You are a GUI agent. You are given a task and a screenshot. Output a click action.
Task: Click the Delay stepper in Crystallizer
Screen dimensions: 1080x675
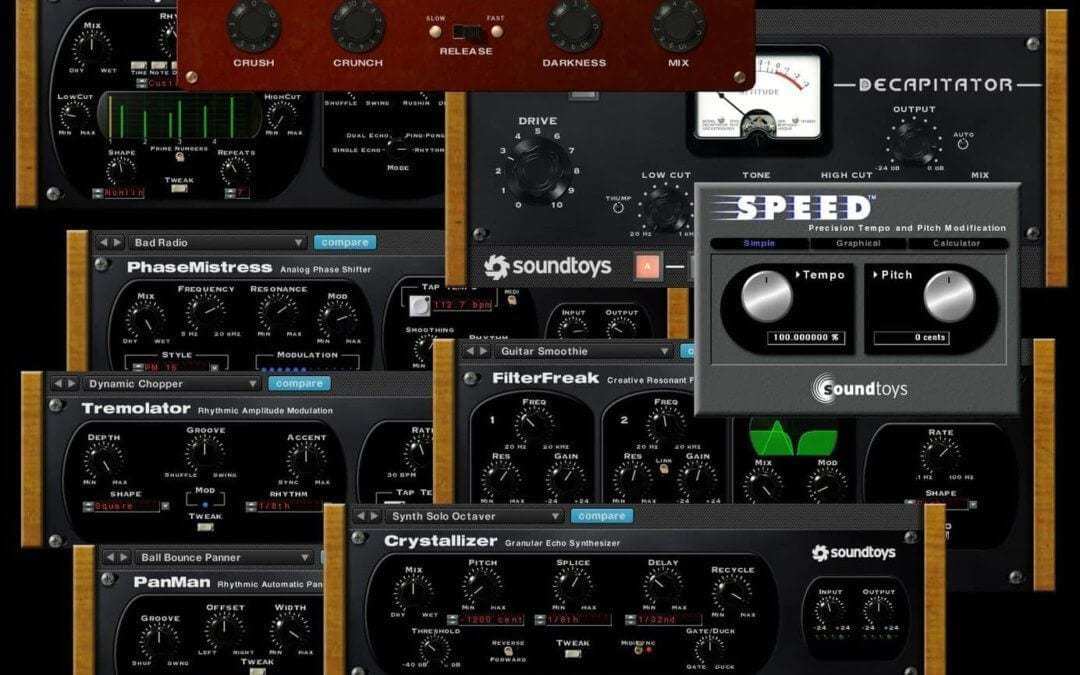click(630, 619)
